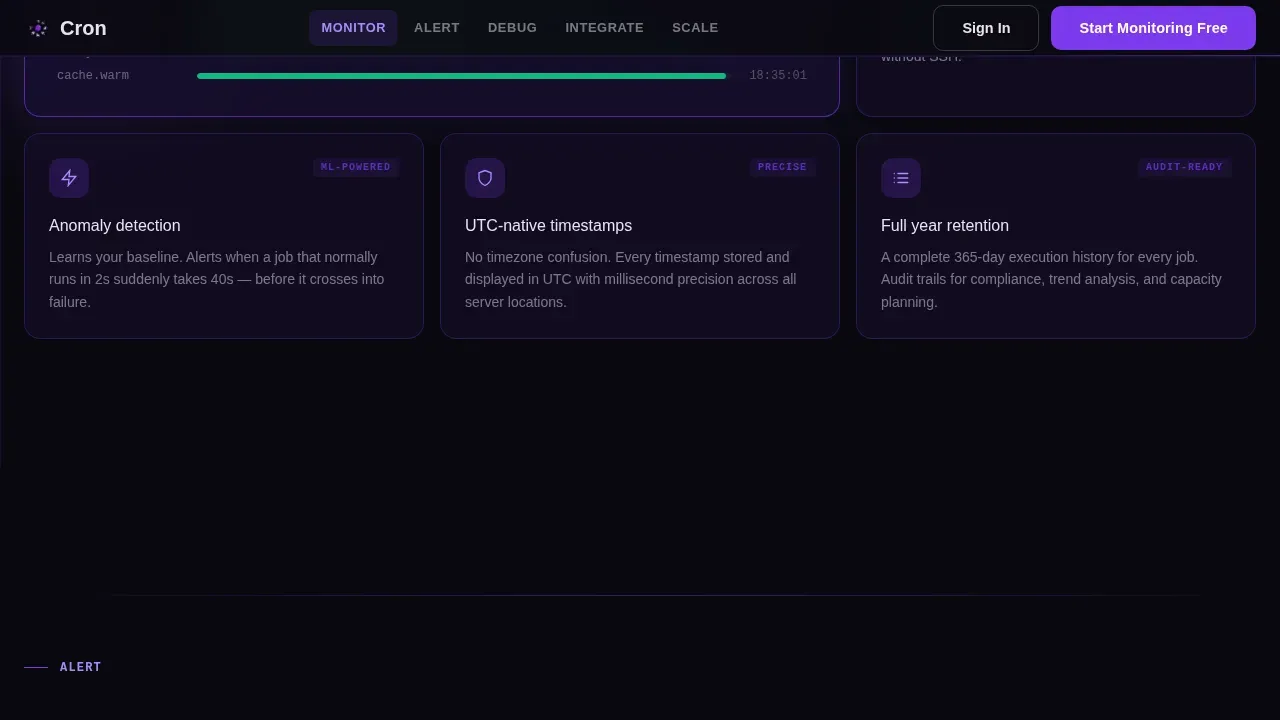This screenshot has width=1280, height=720.
Task: Click the shield icon for UTC-native timestamps
Action: click(485, 178)
